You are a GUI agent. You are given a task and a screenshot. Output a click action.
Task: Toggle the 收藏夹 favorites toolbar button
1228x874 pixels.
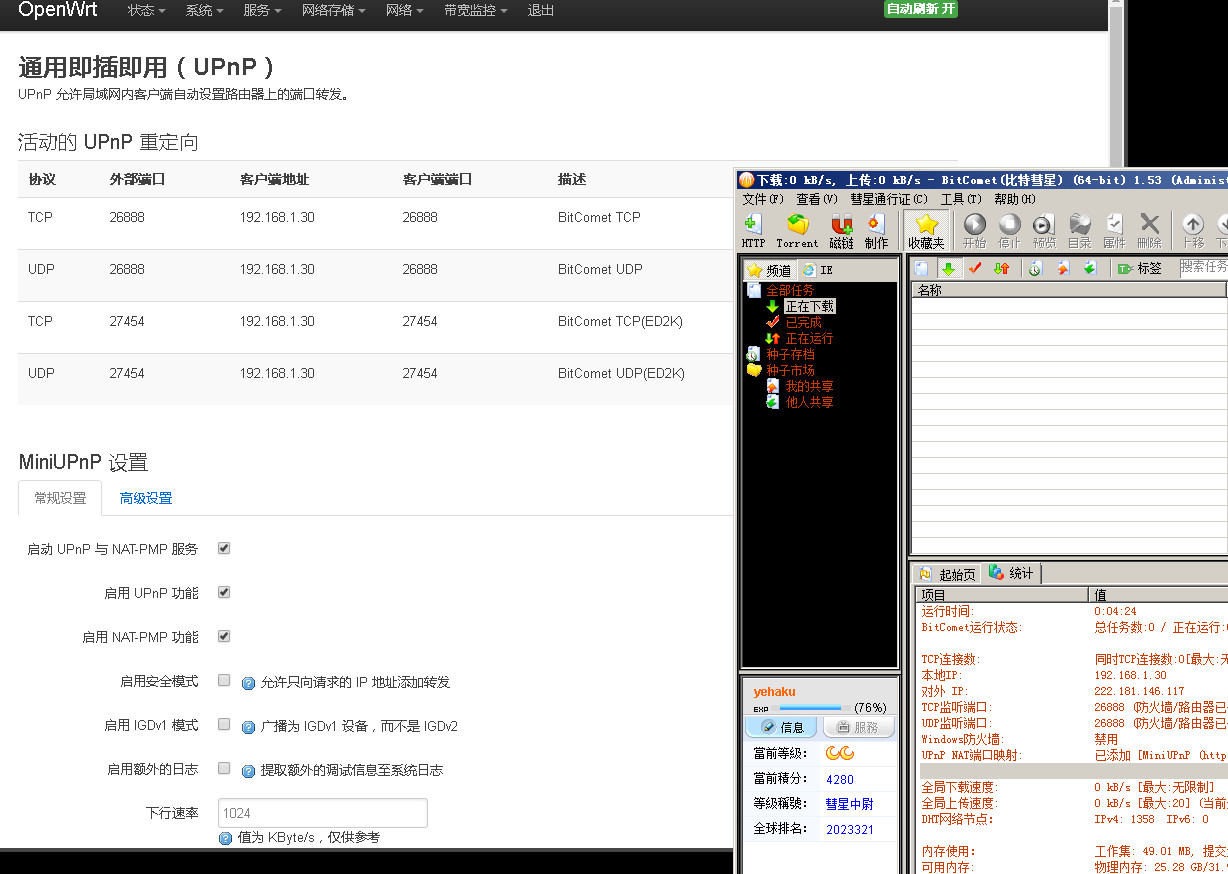[x=926, y=231]
